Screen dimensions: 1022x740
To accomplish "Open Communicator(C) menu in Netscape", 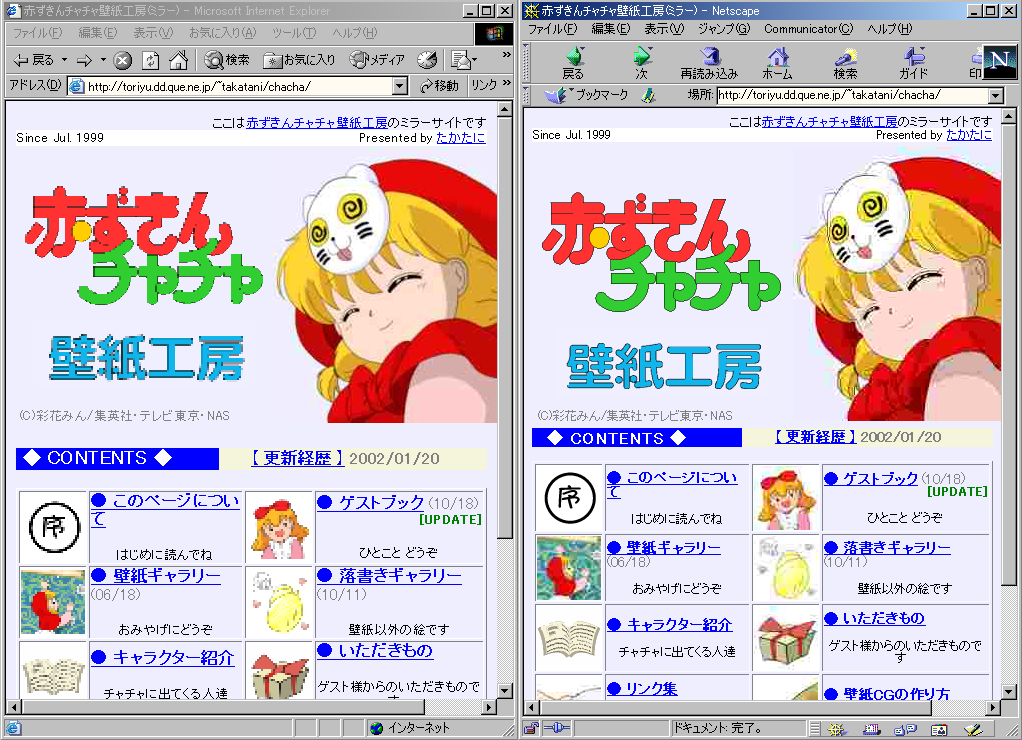I will (808, 29).
